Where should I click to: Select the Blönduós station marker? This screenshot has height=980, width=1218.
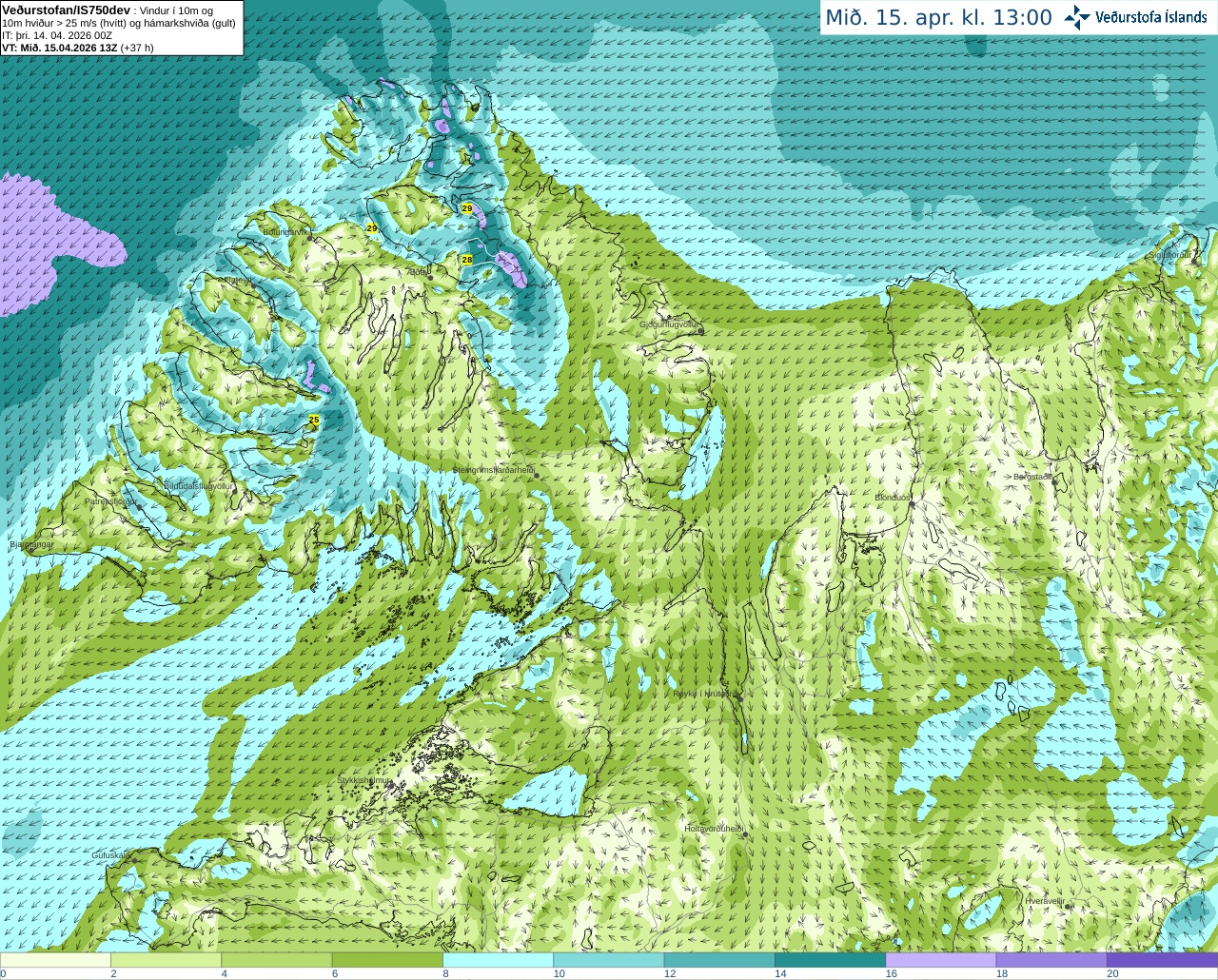tap(912, 504)
